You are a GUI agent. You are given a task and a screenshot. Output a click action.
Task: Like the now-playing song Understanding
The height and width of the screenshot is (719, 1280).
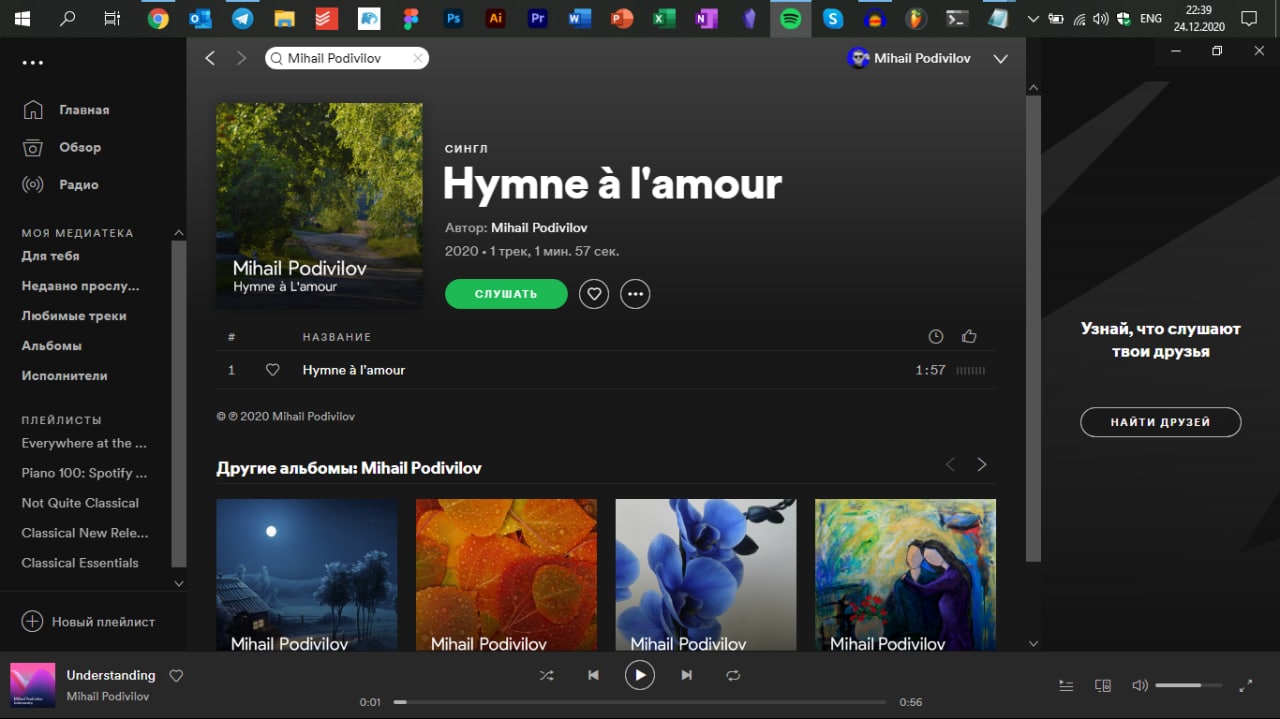(x=176, y=676)
